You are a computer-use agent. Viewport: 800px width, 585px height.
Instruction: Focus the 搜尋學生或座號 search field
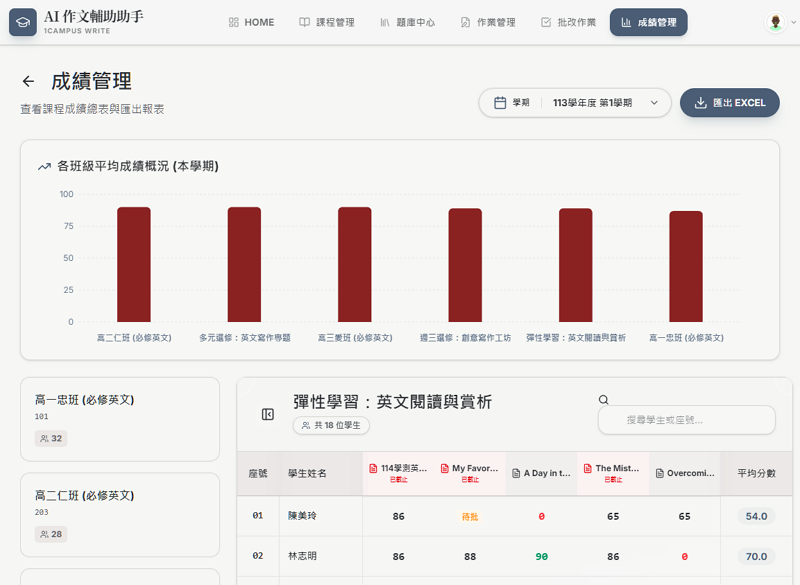coord(687,420)
